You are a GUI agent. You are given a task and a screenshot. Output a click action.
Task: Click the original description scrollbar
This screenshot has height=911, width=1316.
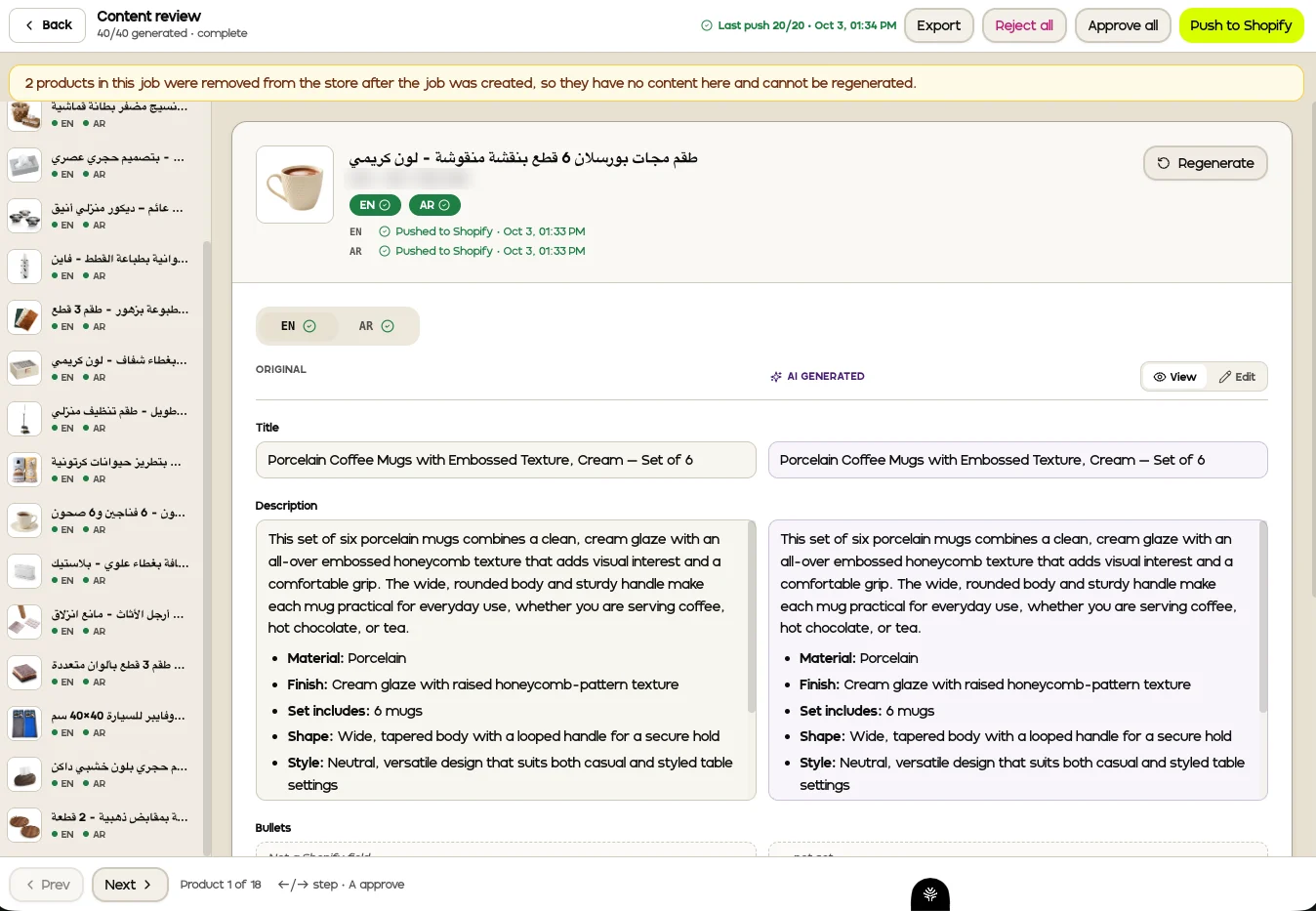(752, 616)
